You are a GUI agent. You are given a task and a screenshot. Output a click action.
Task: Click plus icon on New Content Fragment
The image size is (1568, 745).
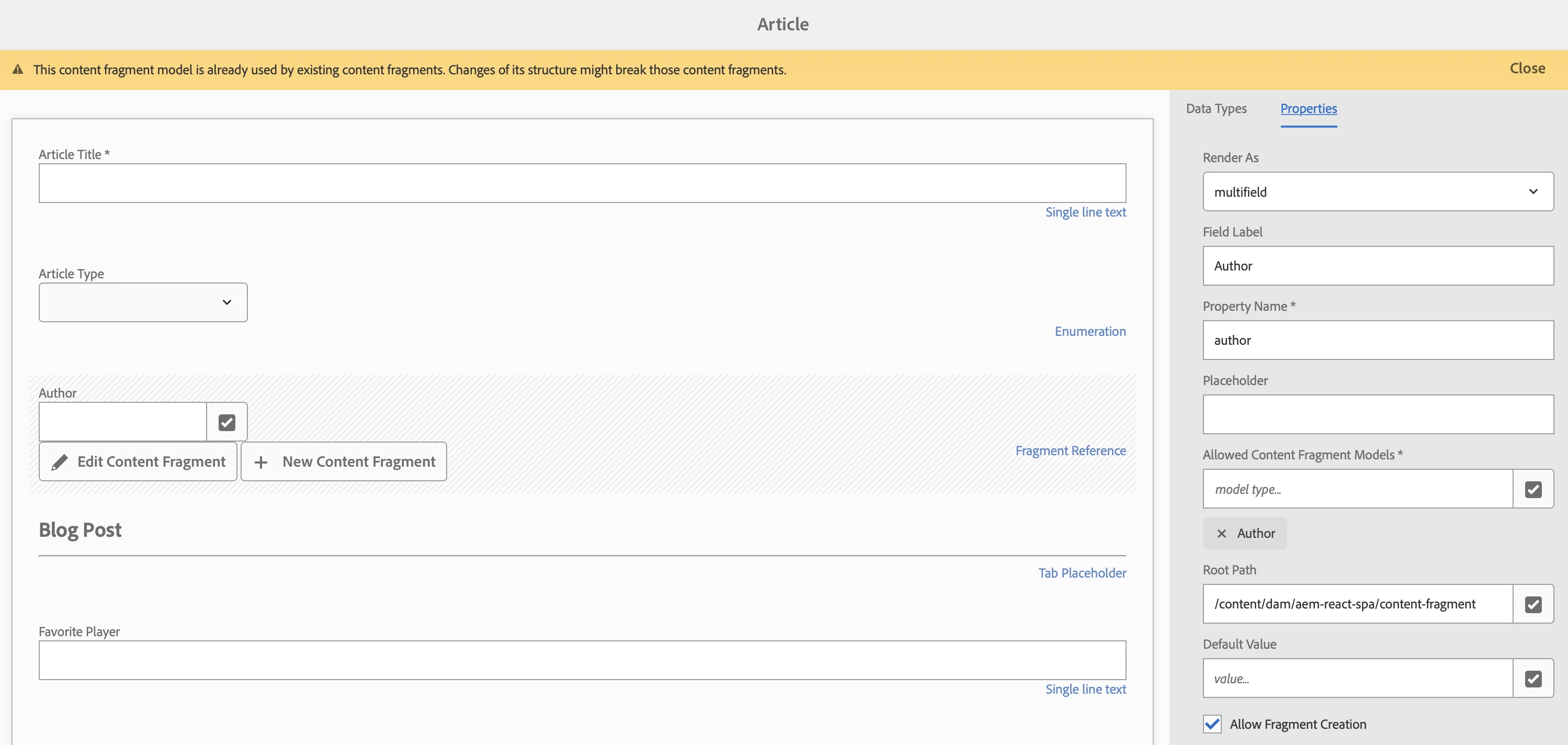point(261,462)
